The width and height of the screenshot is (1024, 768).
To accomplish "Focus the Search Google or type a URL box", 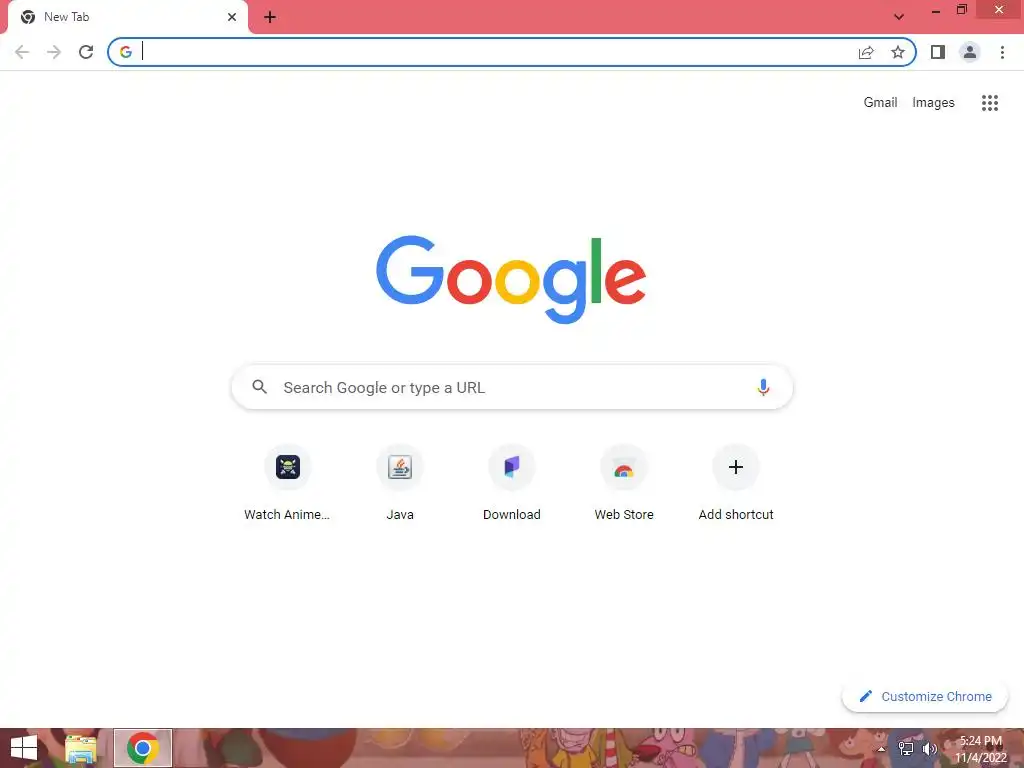I will (x=512, y=387).
